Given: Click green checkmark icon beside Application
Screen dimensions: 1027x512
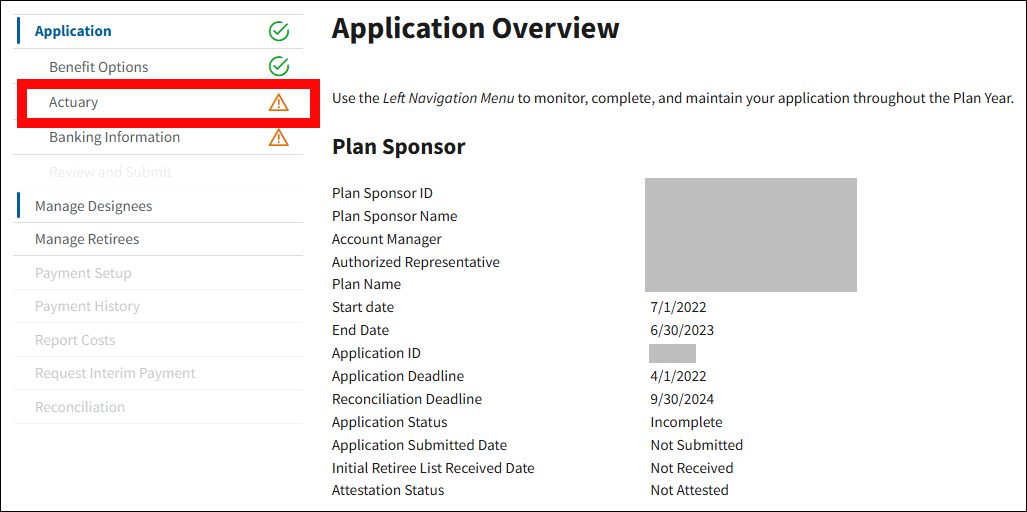Looking at the screenshot, I should point(279,31).
